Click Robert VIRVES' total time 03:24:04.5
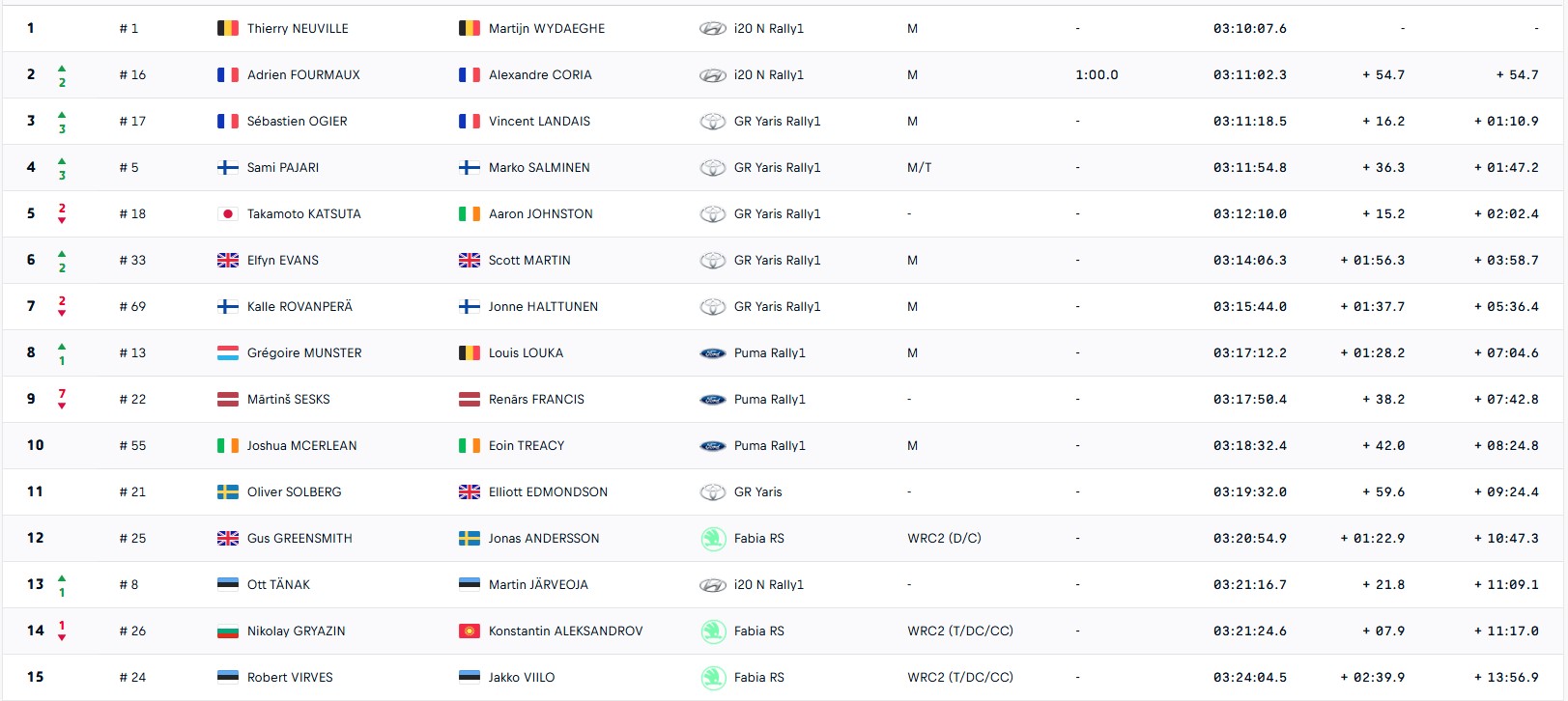The width and height of the screenshot is (1568, 701). [x=1249, y=678]
